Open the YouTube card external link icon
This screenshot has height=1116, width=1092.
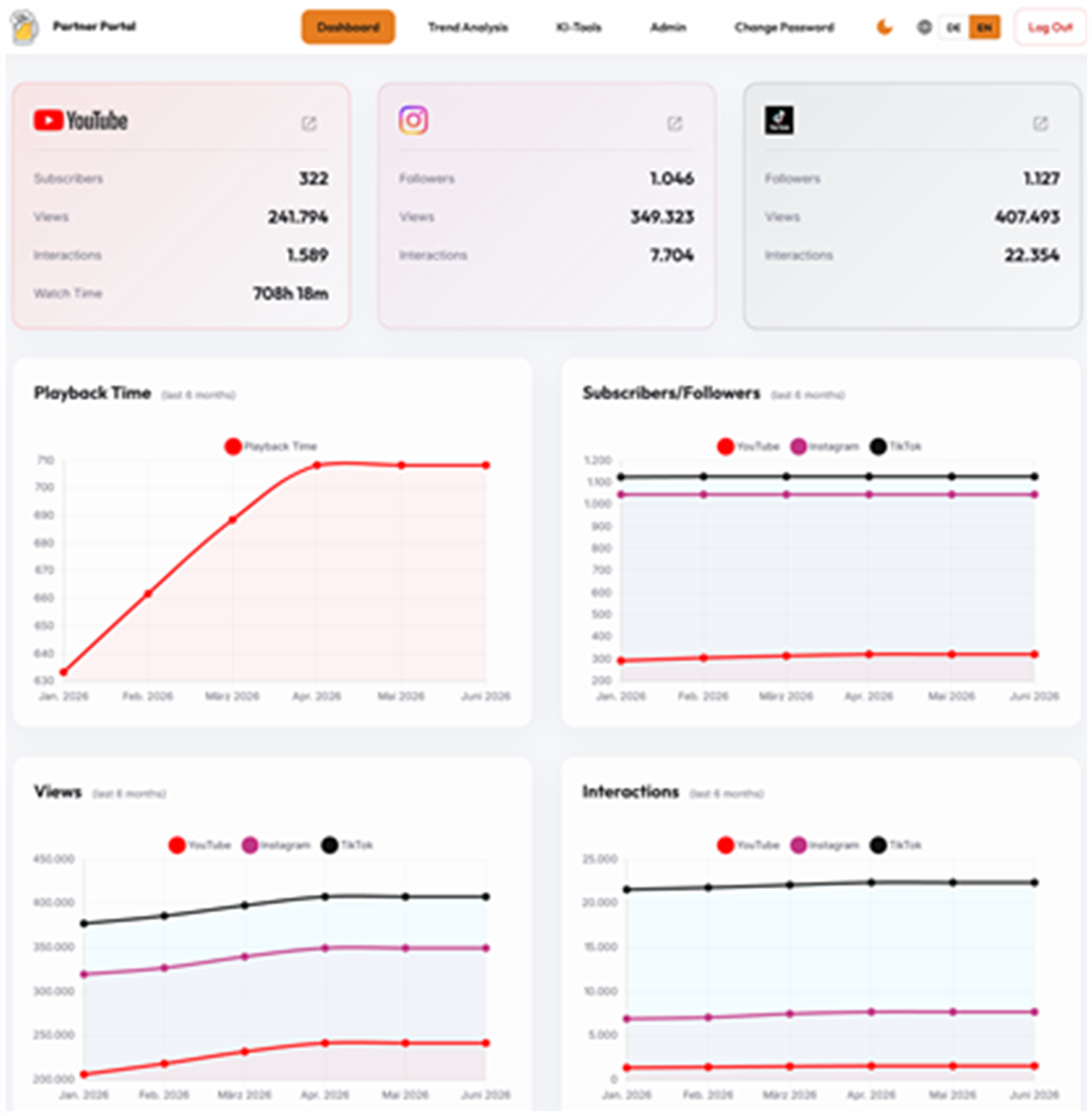coord(309,124)
